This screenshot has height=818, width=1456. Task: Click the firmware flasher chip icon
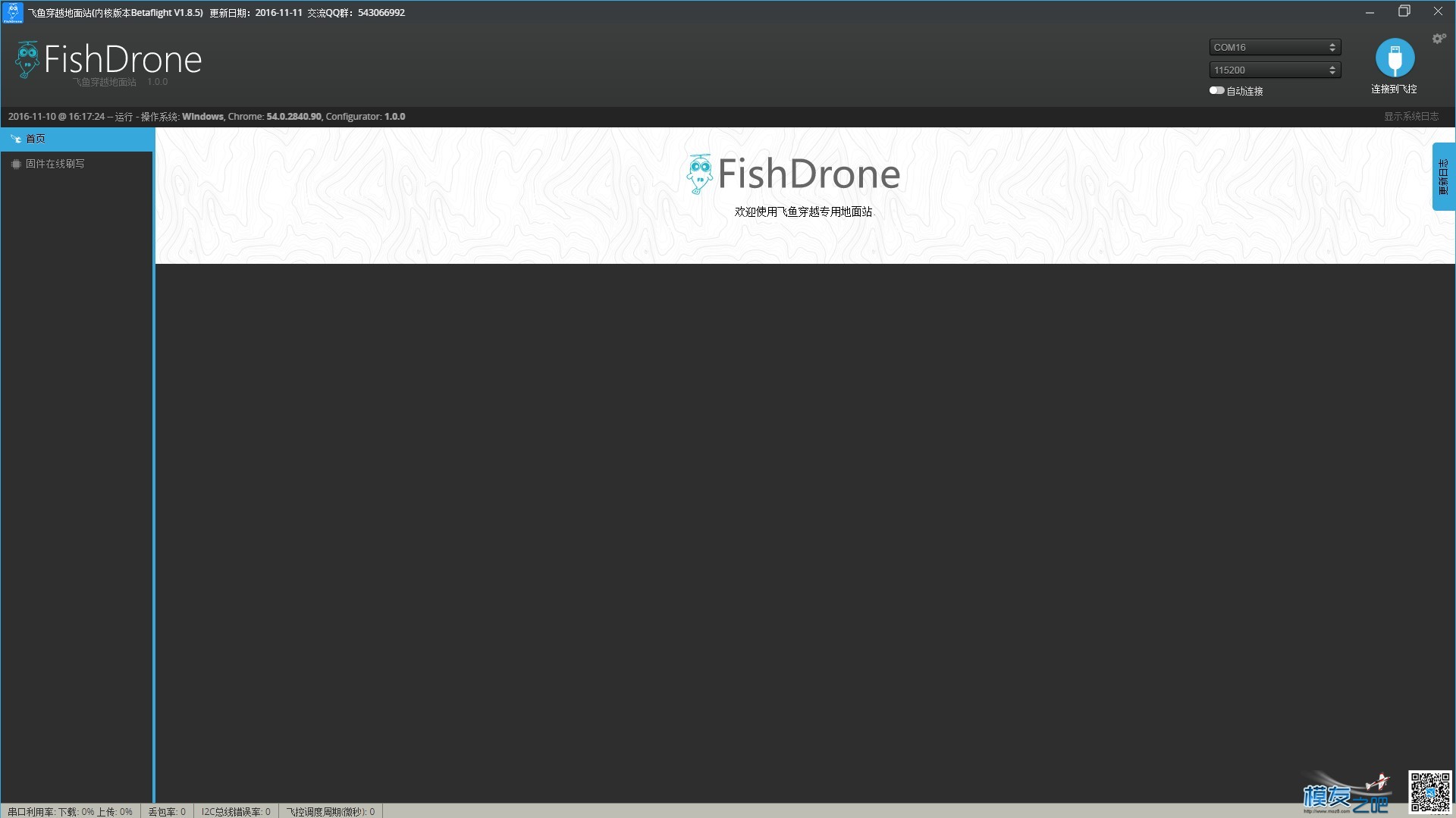click(x=15, y=164)
